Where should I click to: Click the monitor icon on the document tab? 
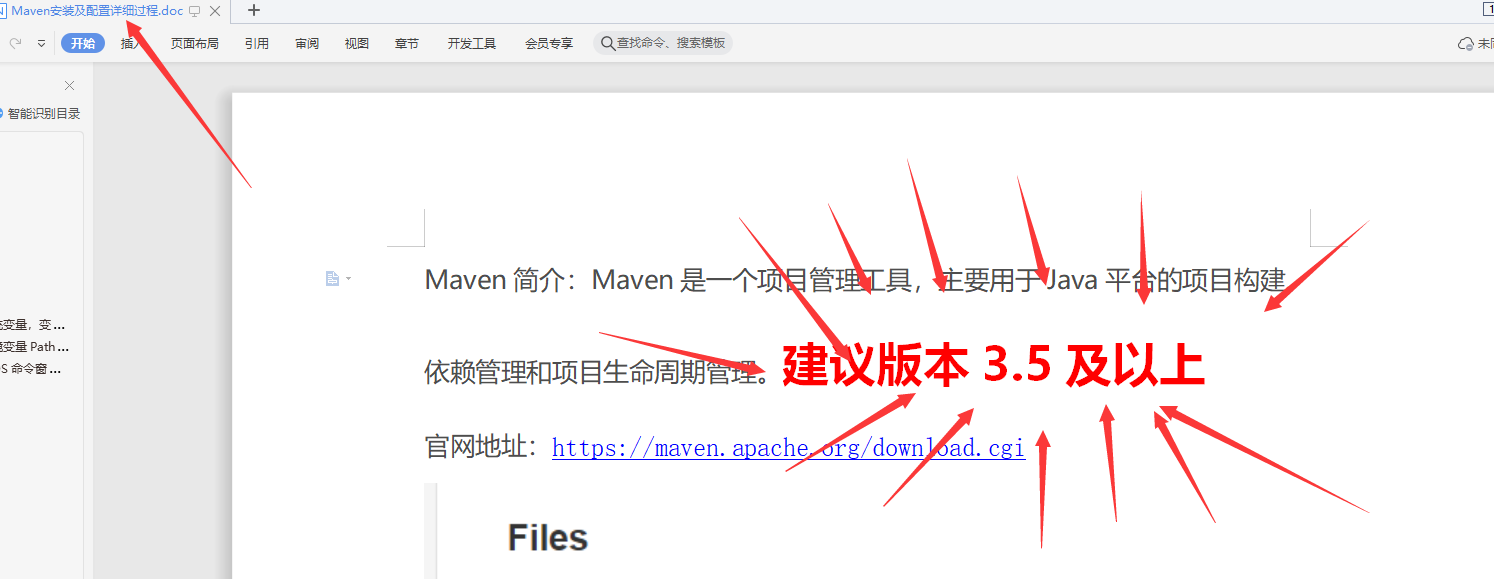(195, 11)
